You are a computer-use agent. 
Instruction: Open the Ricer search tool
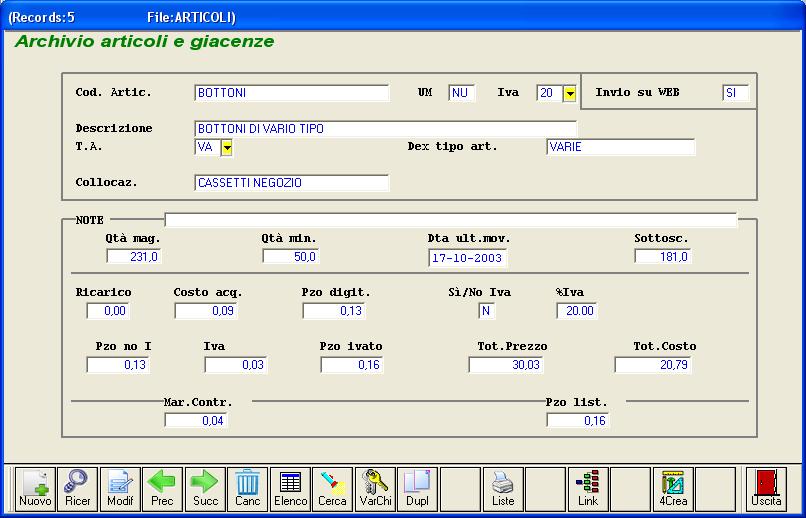[77, 489]
